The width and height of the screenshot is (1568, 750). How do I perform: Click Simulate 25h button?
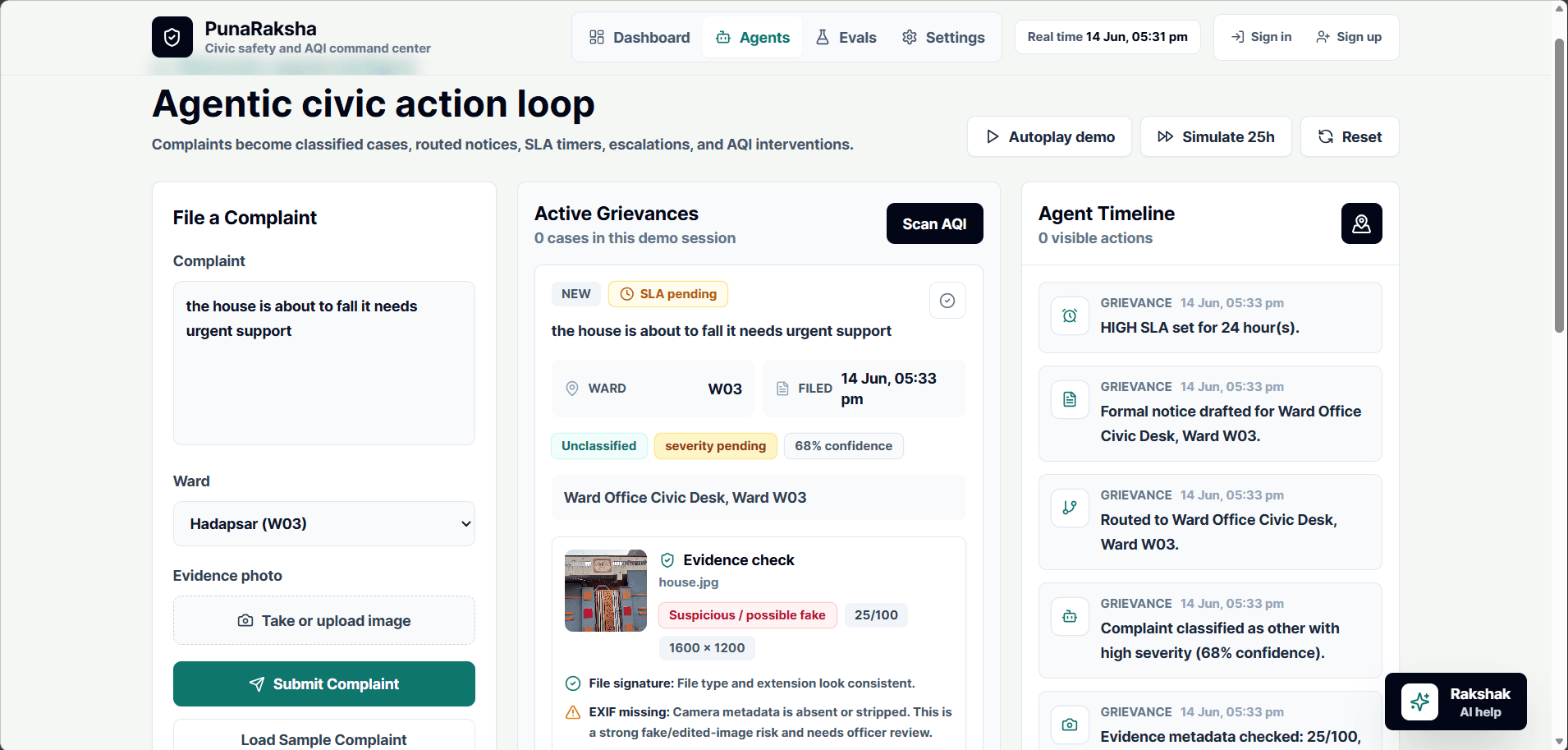click(1216, 136)
